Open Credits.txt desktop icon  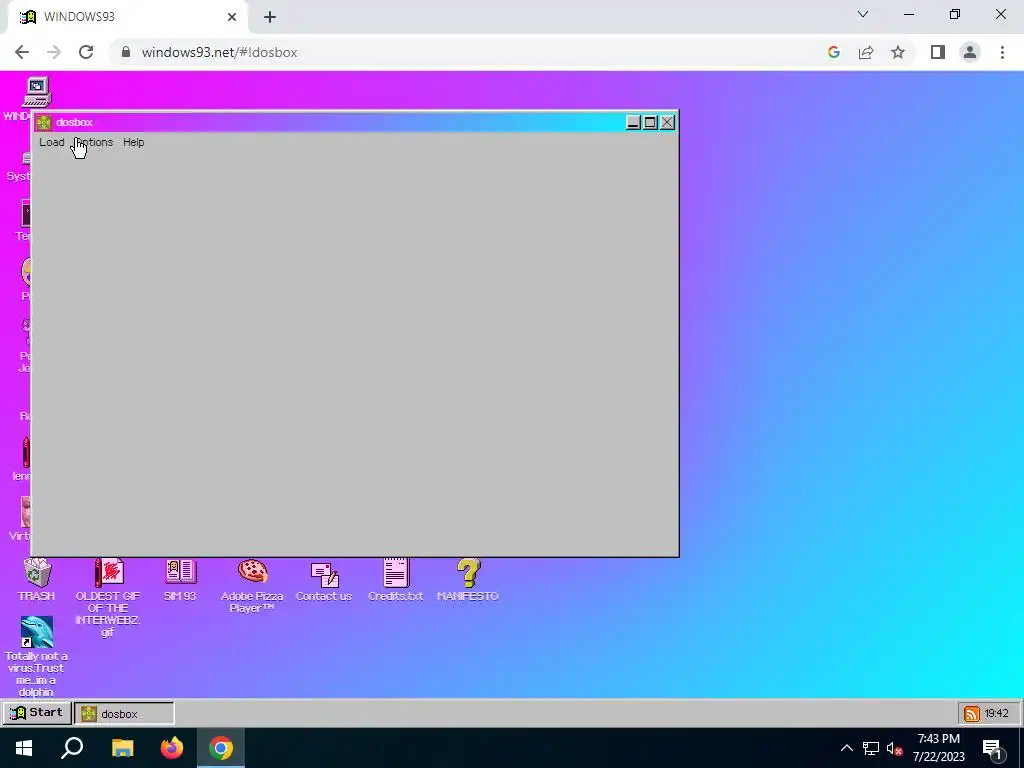[x=396, y=580]
